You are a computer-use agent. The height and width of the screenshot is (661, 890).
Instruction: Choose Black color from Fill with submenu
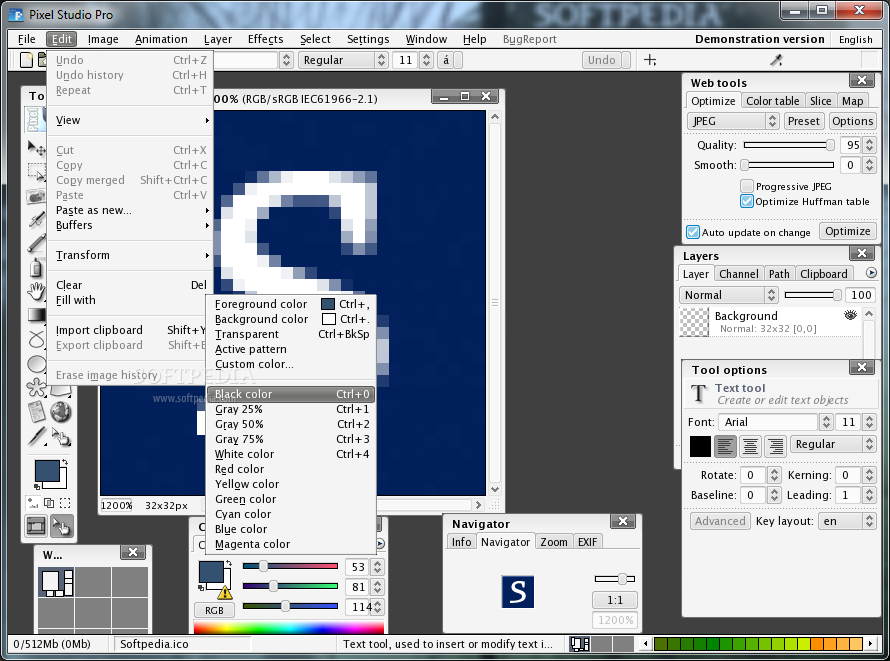291,394
